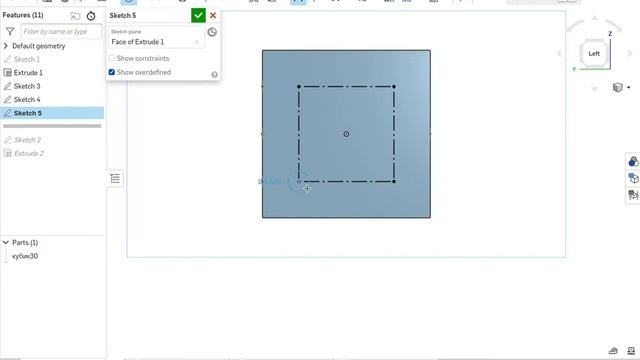
Task: Open help icon in the Sketch 5 dialog
Action: 214,75
